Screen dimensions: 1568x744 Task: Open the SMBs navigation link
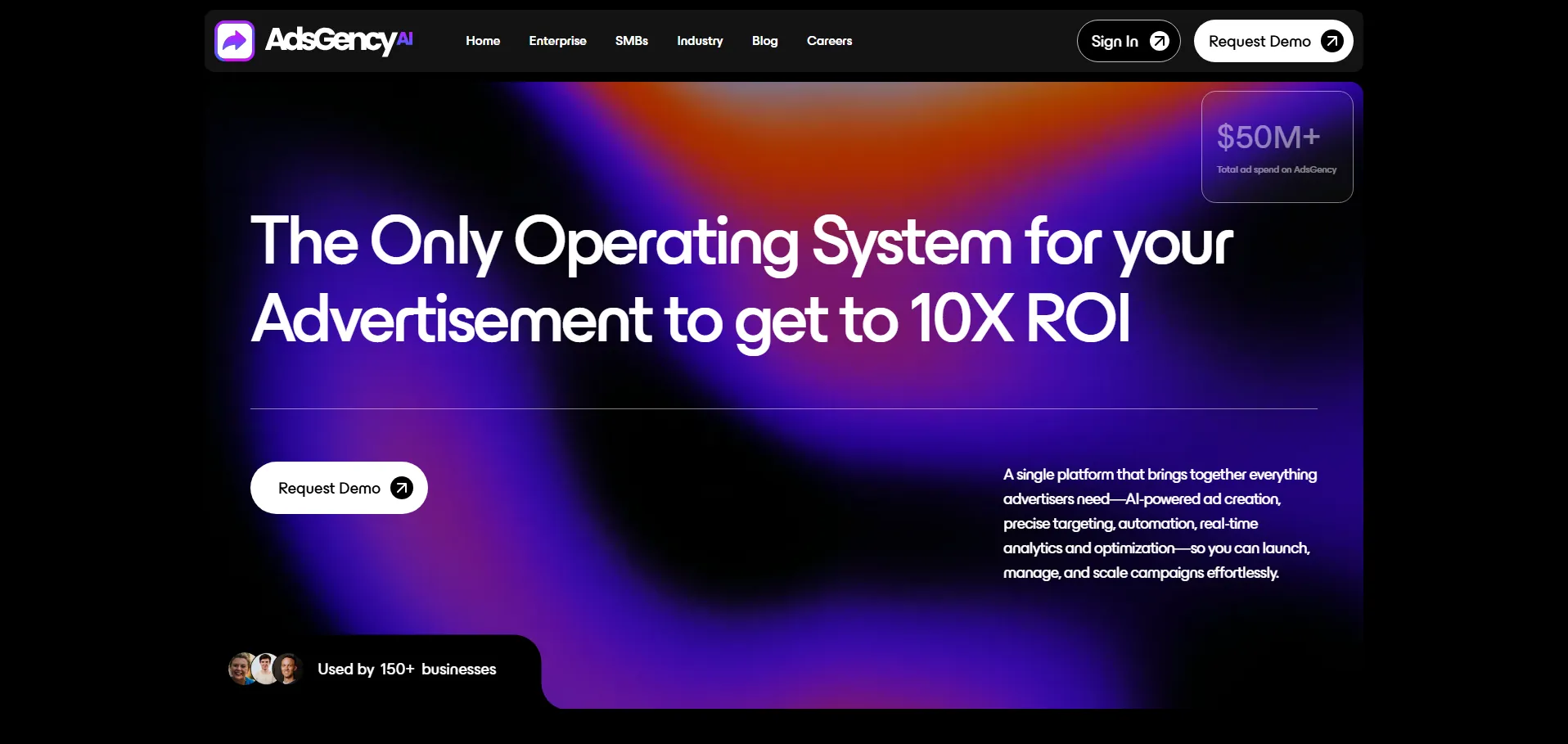(x=631, y=41)
